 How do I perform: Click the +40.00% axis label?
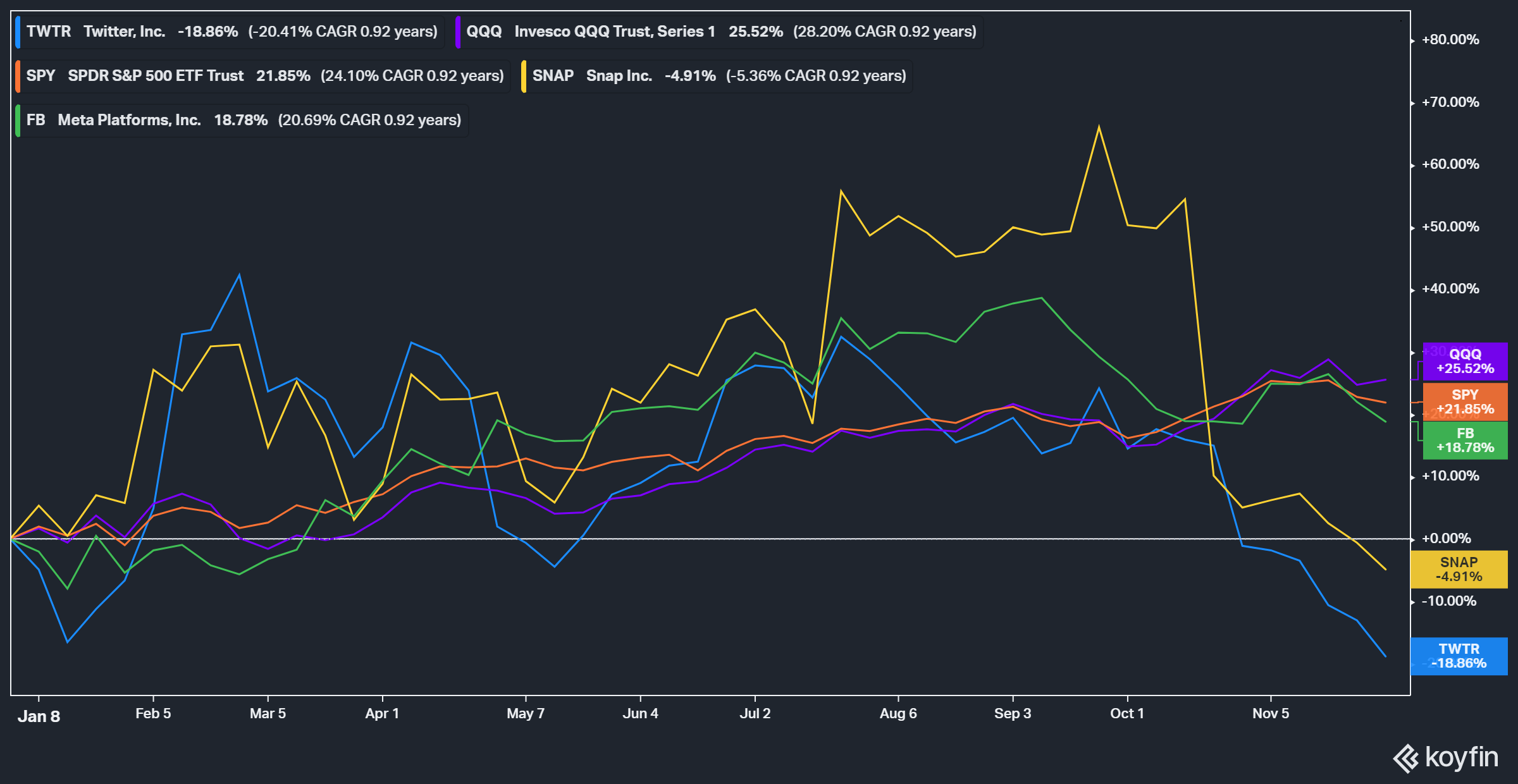(x=1450, y=289)
